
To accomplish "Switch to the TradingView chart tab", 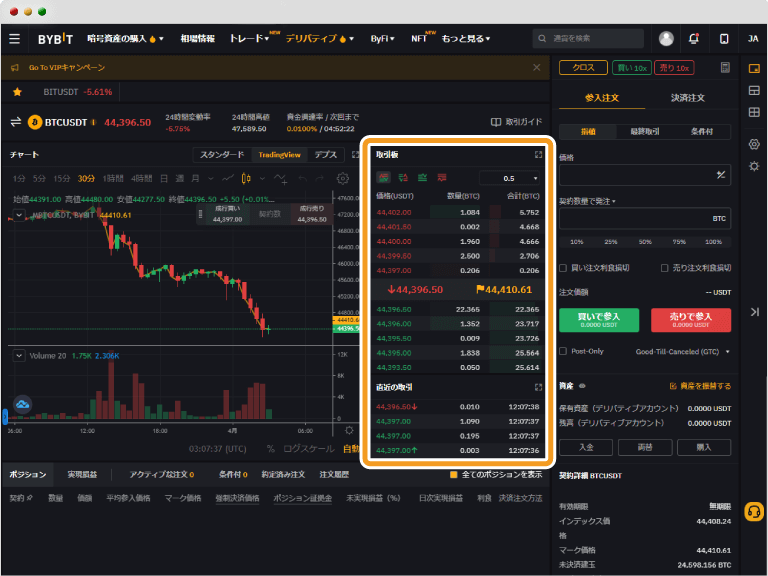I will click(279, 155).
